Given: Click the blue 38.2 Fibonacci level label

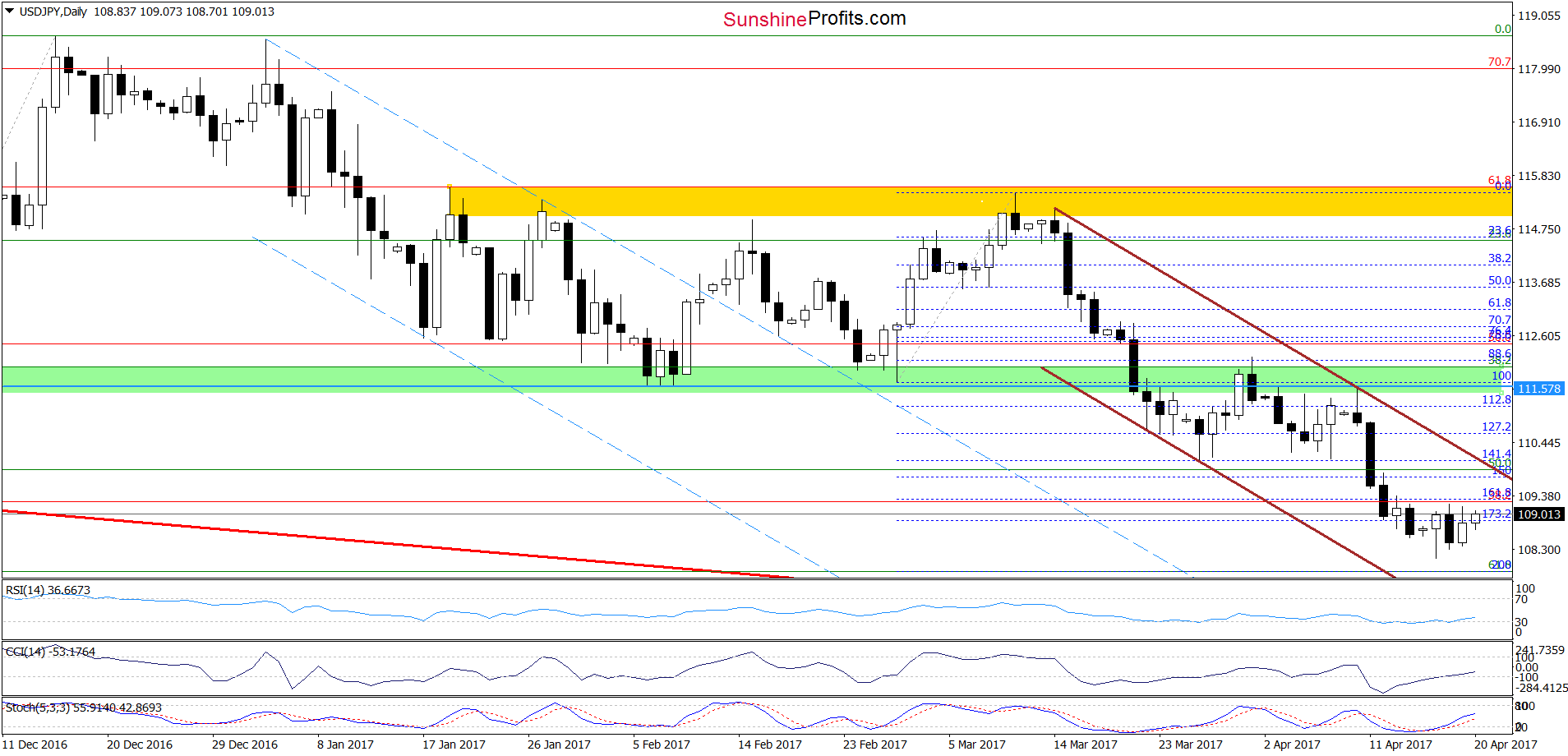Looking at the screenshot, I should [x=1499, y=258].
